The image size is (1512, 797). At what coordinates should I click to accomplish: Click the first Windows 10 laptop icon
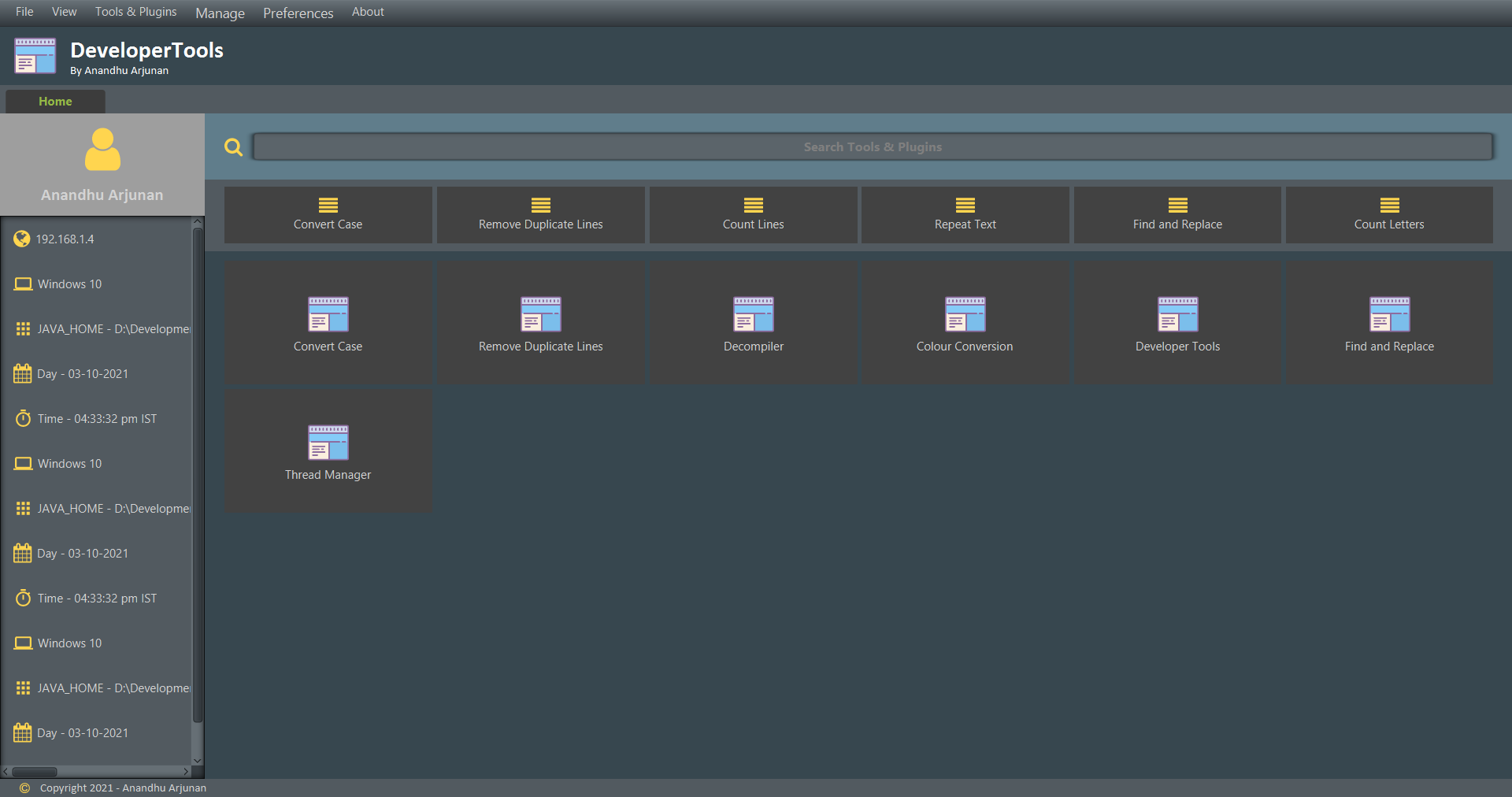[23, 284]
